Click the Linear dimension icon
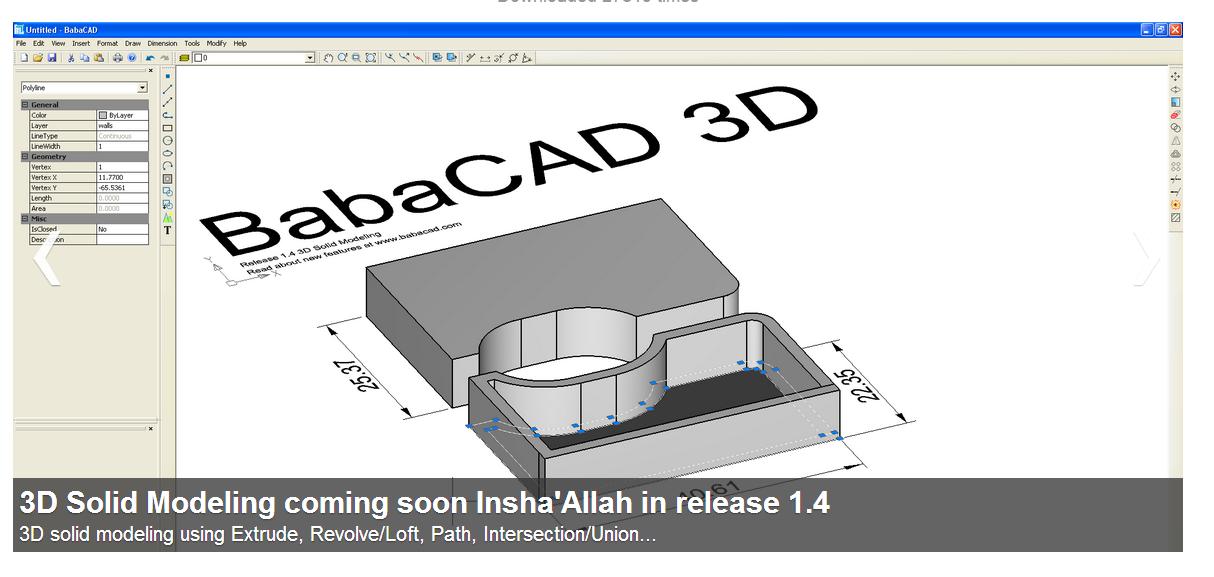The image size is (1214, 577). point(485,58)
